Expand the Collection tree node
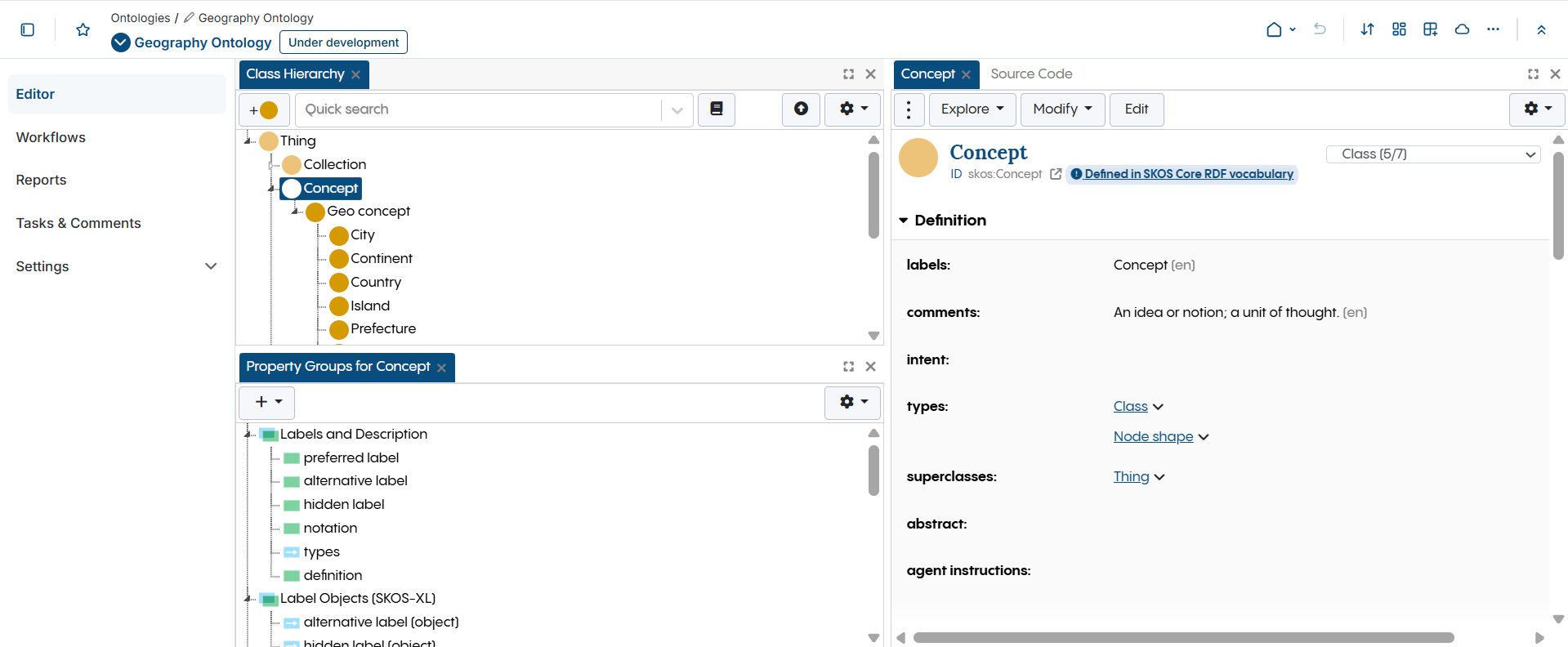Viewport: 1568px width, 647px height. 270,165
